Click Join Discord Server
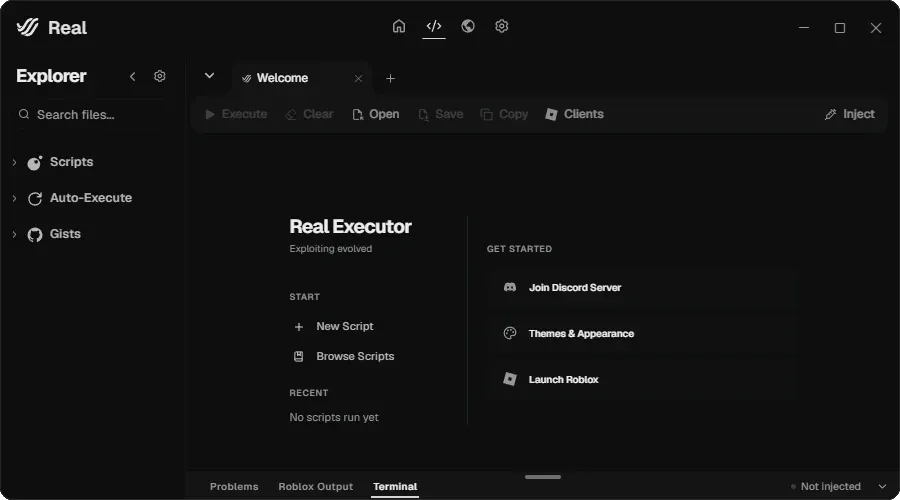Viewport: 900px width, 500px height. (x=643, y=288)
